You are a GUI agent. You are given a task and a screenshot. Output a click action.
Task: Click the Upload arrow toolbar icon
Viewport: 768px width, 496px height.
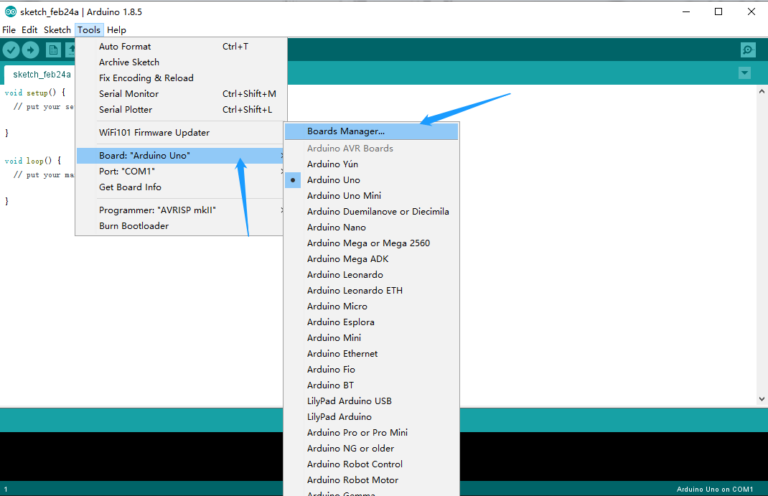(x=31, y=50)
